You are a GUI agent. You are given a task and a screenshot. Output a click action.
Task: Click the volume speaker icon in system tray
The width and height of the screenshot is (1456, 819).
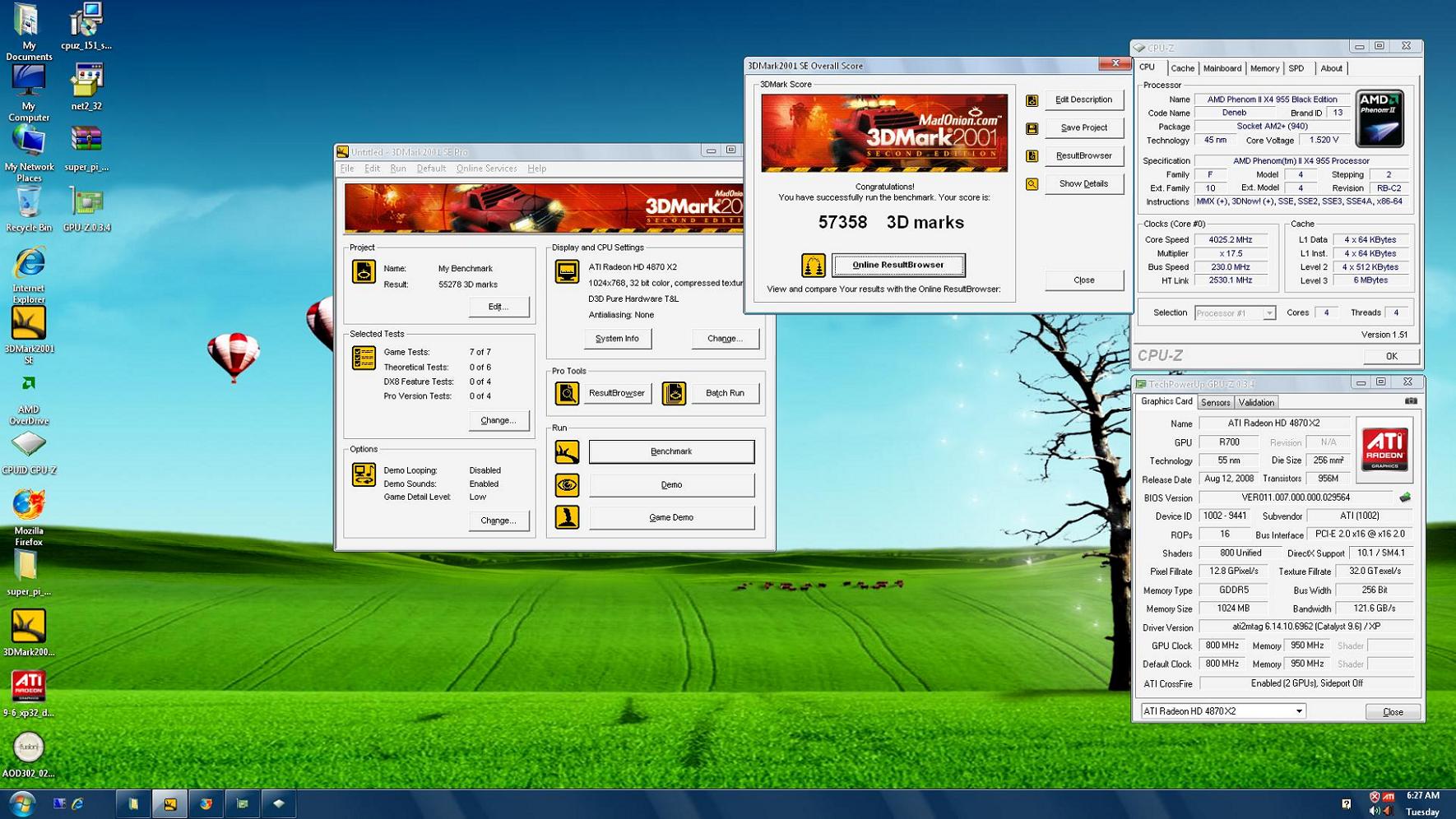(1374, 811)
